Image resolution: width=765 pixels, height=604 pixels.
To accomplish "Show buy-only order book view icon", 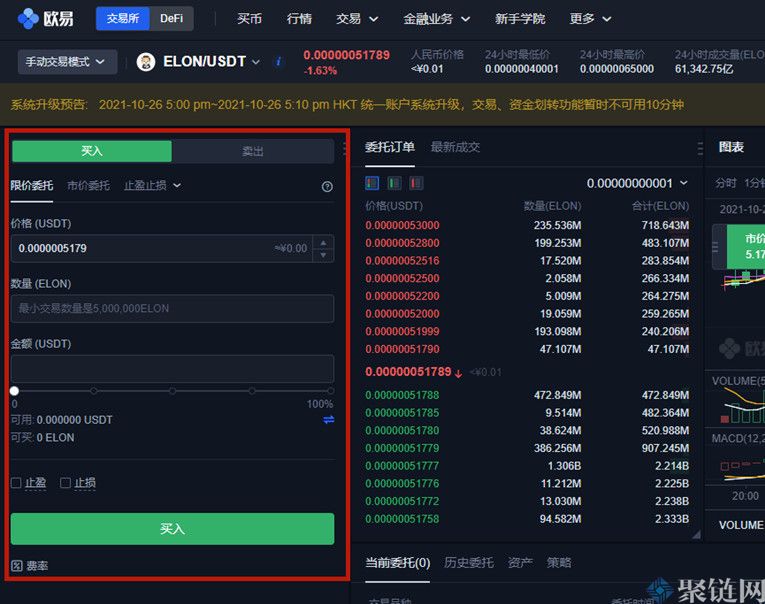I will (x=394, y=183).
